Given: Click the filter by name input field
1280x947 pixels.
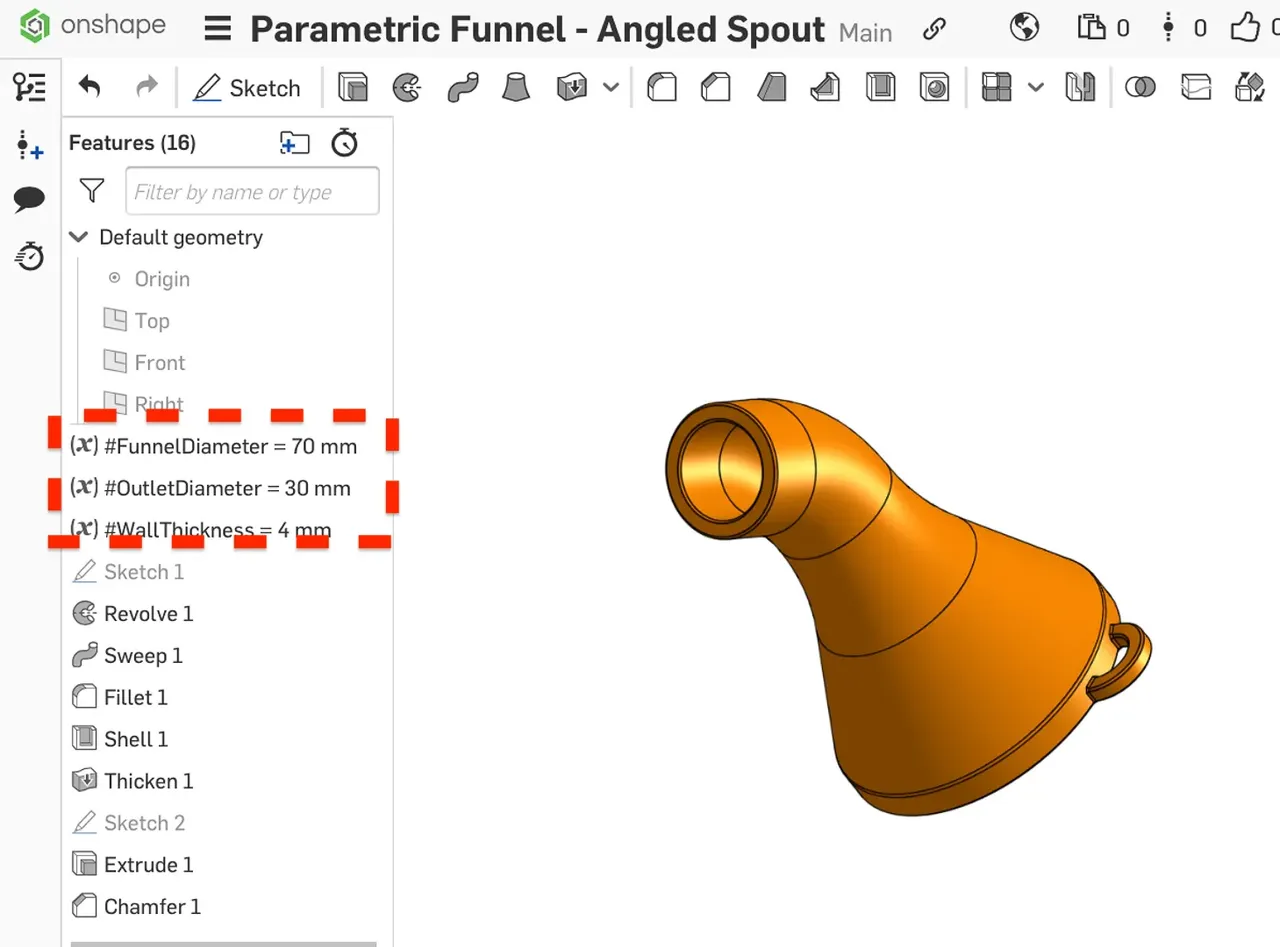Looking at the screenshot, I should 252,190.
